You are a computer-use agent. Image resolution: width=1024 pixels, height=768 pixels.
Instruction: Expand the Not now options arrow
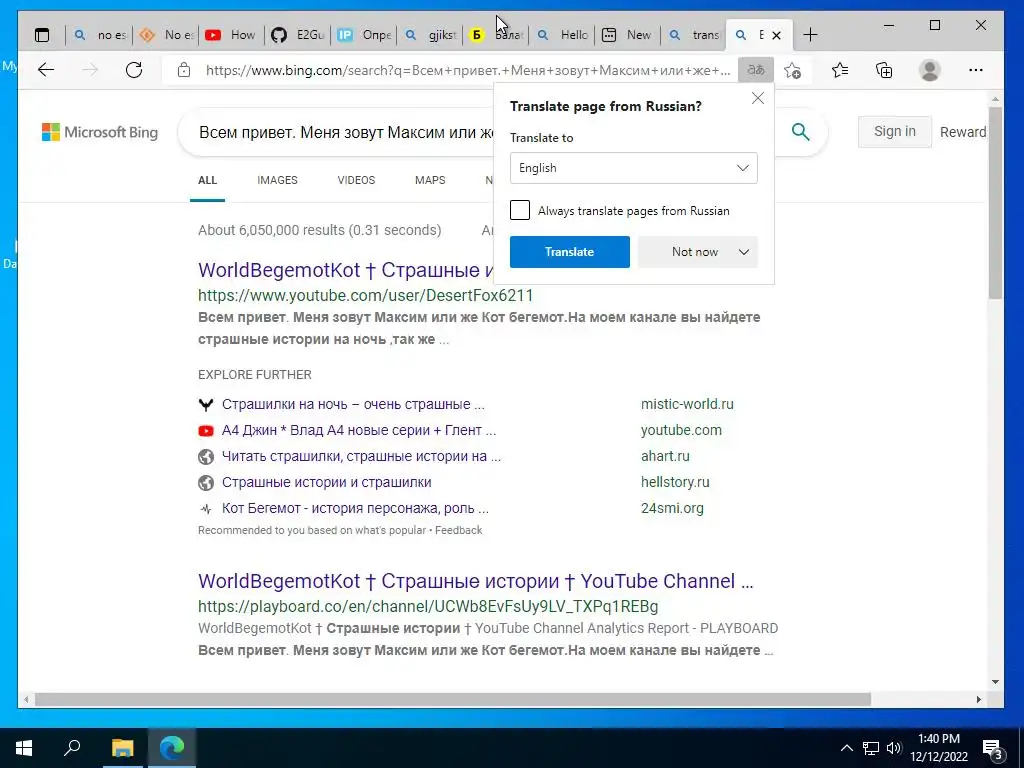(744, 252)
